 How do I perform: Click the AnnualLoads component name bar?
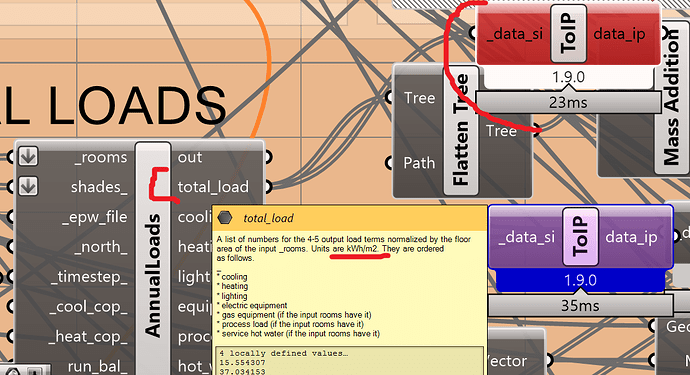pyautogui.click(x=153, y=258)
